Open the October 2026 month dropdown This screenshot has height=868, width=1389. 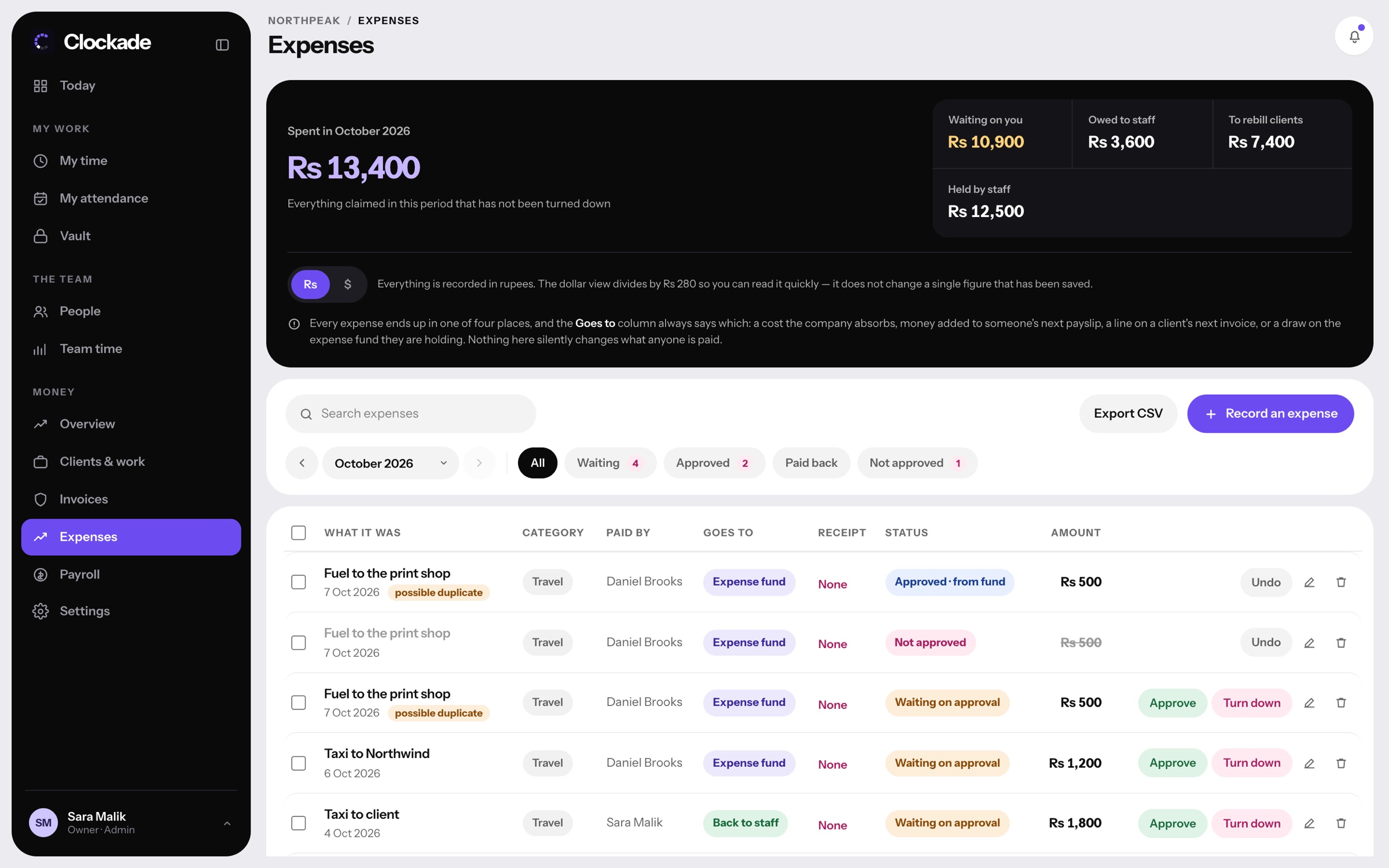click(x=391, y=463)
